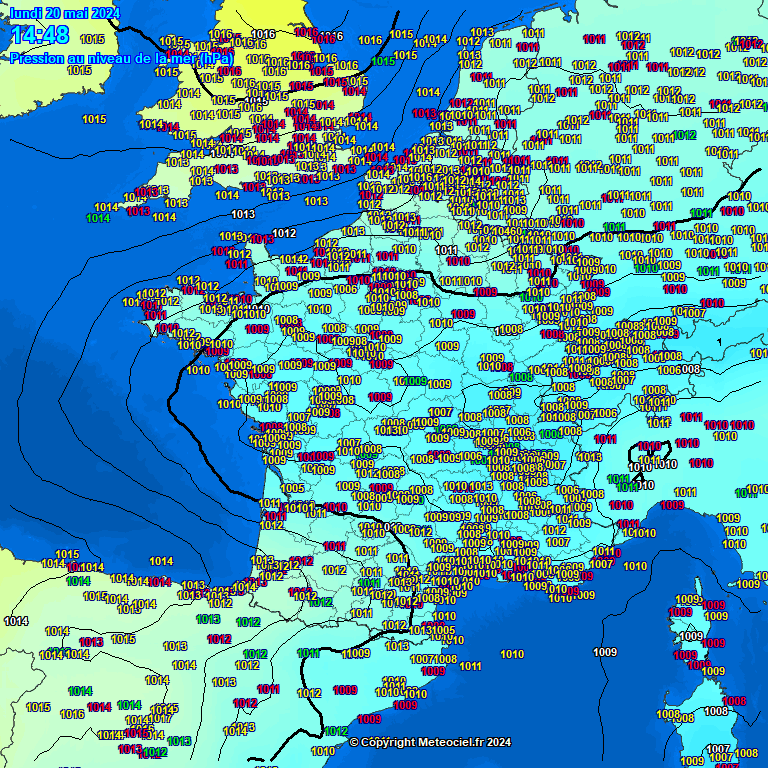Click the 1005 label on France's Atlantic coast
This screenshot has width=768, height=768.
(293, 488)
